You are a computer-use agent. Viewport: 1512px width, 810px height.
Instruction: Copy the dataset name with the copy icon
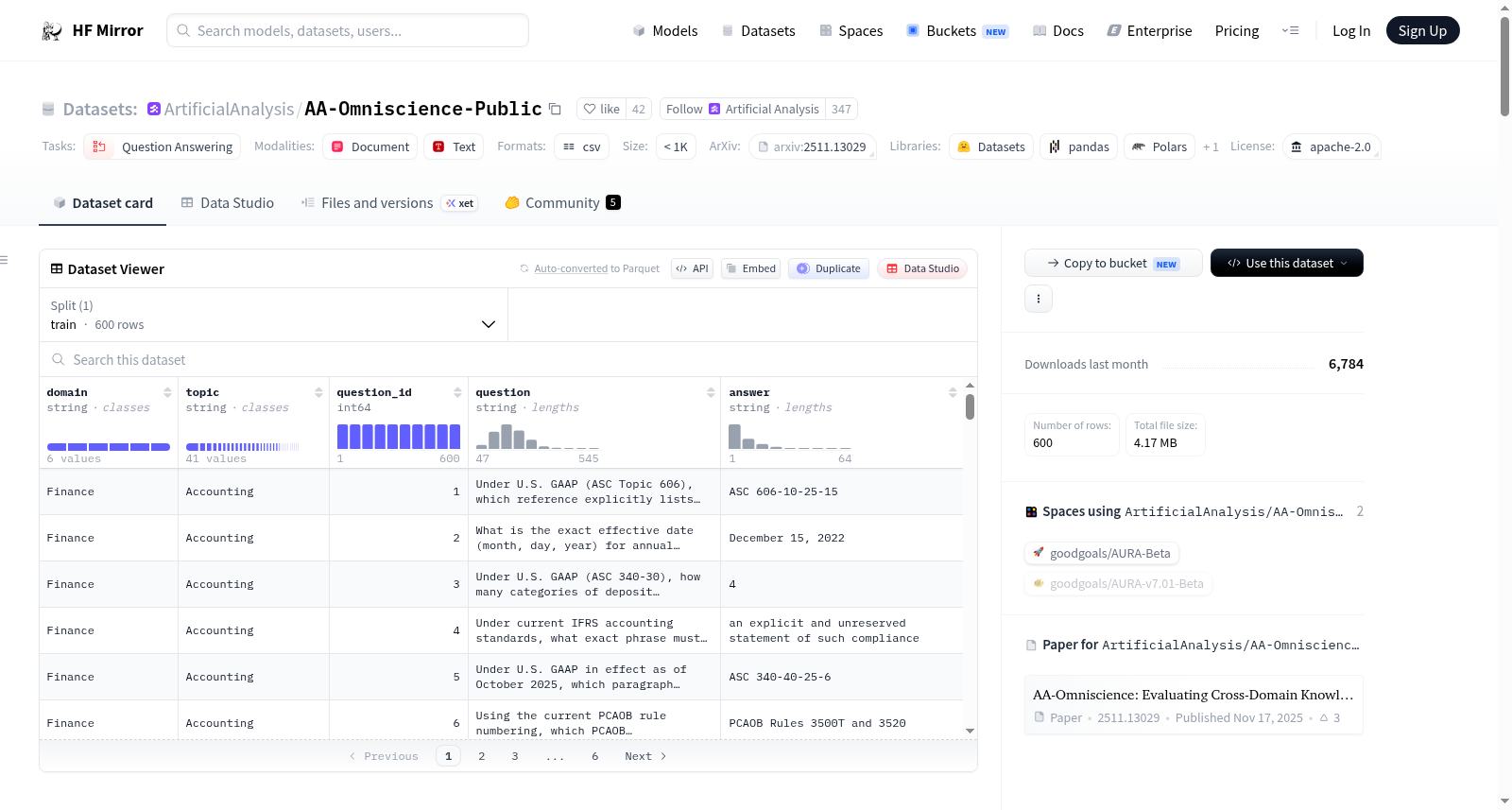[x=556, y=109]
